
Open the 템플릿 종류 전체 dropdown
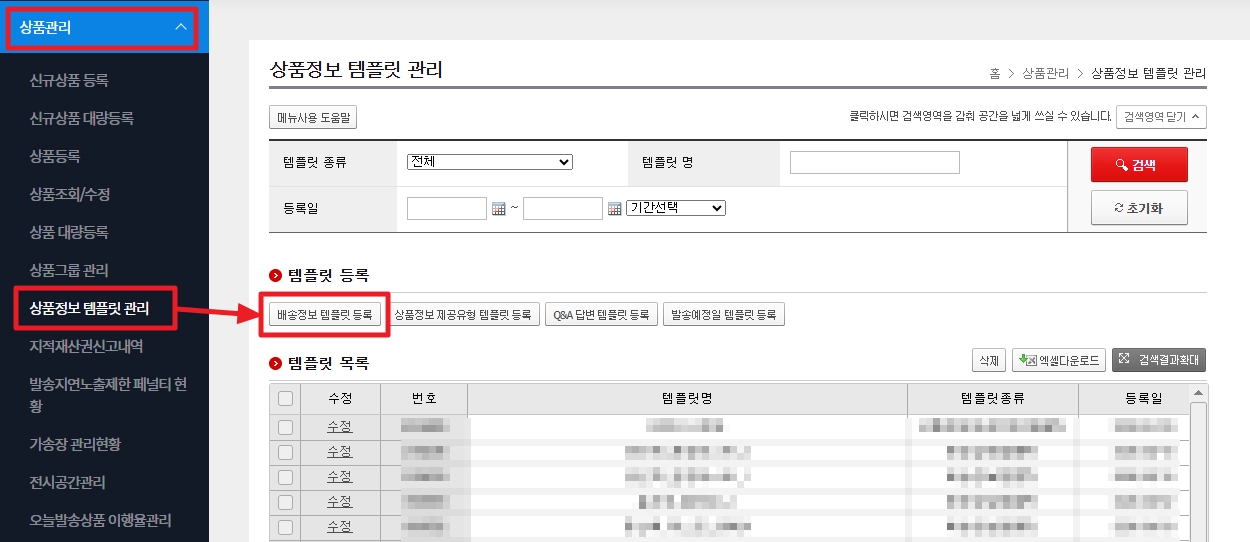click(490, 162)
